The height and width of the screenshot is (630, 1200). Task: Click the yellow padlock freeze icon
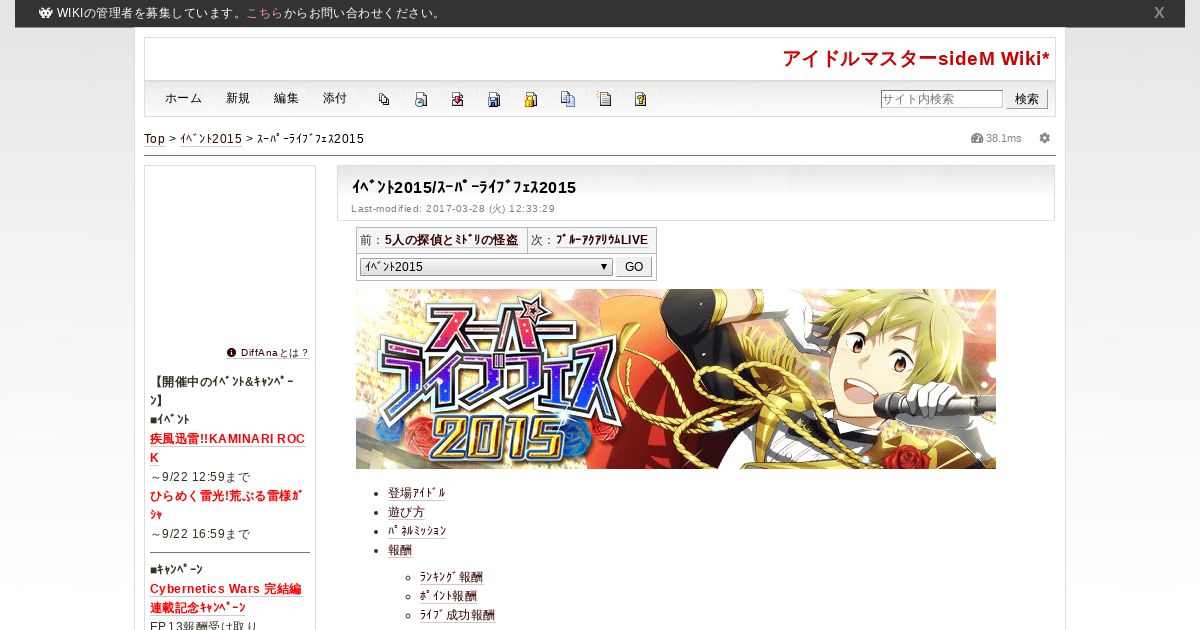(531, 99)
